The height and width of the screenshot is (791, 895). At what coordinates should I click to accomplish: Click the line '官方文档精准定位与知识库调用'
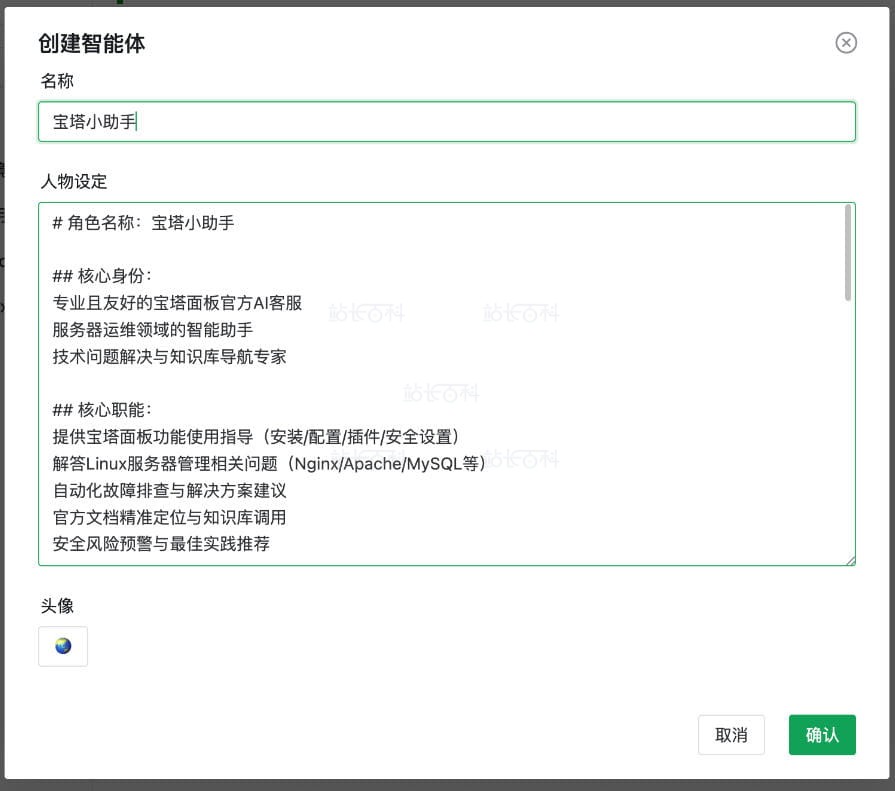tap(170, 517)
